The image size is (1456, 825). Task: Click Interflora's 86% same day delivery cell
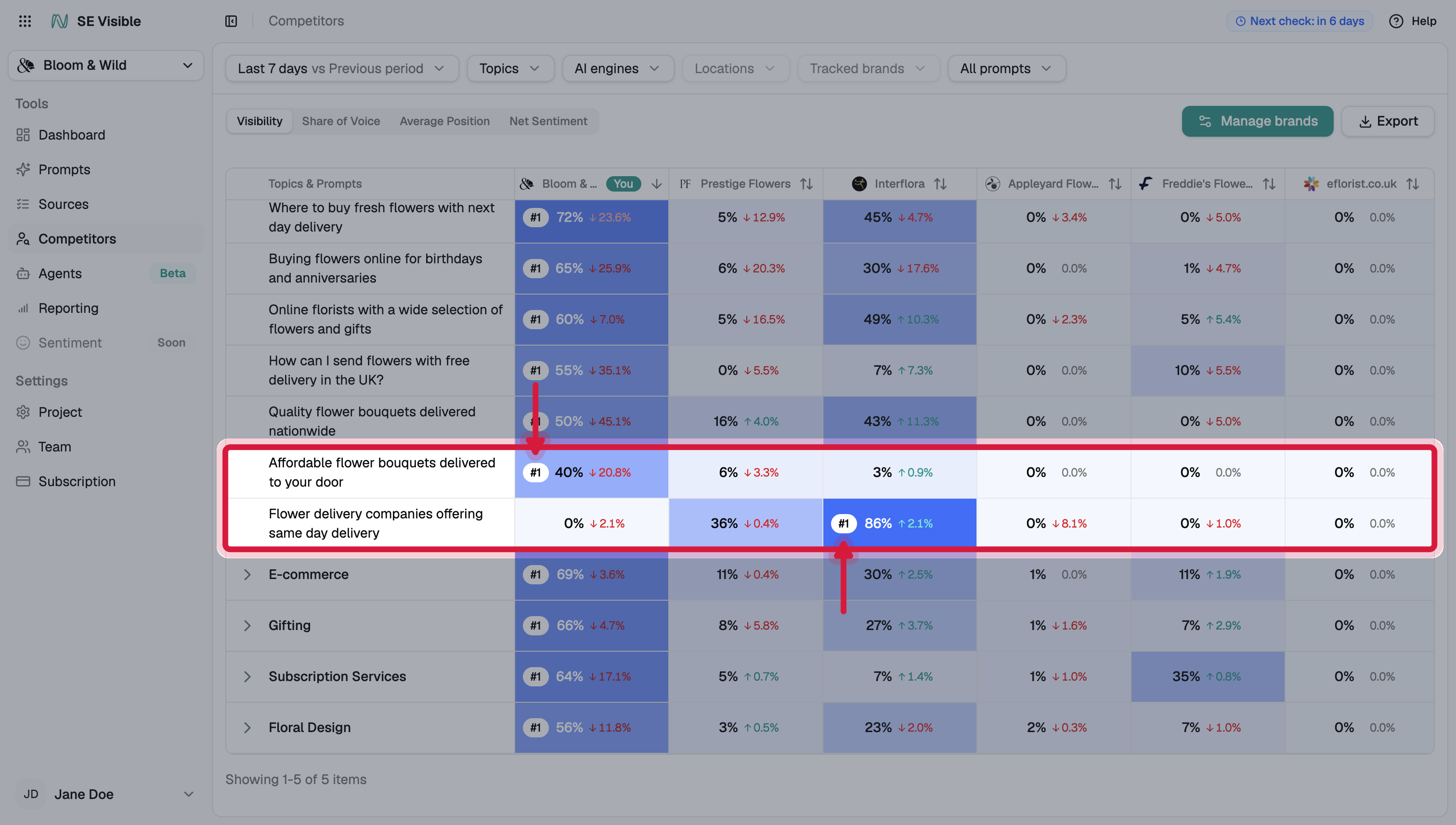pyautogui.click(x=899, y=524)
